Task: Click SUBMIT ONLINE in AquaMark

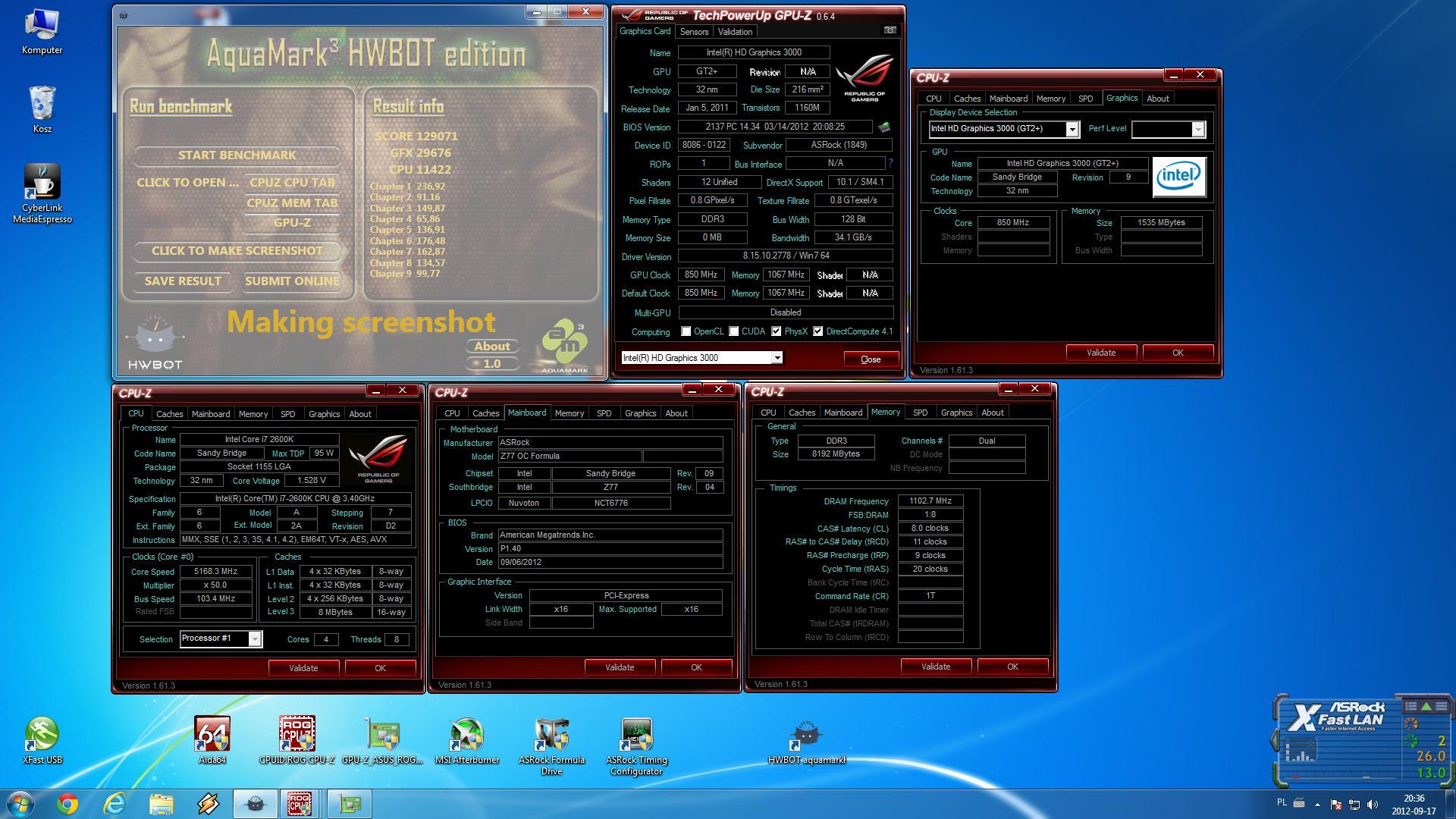Action: (292, 281)
